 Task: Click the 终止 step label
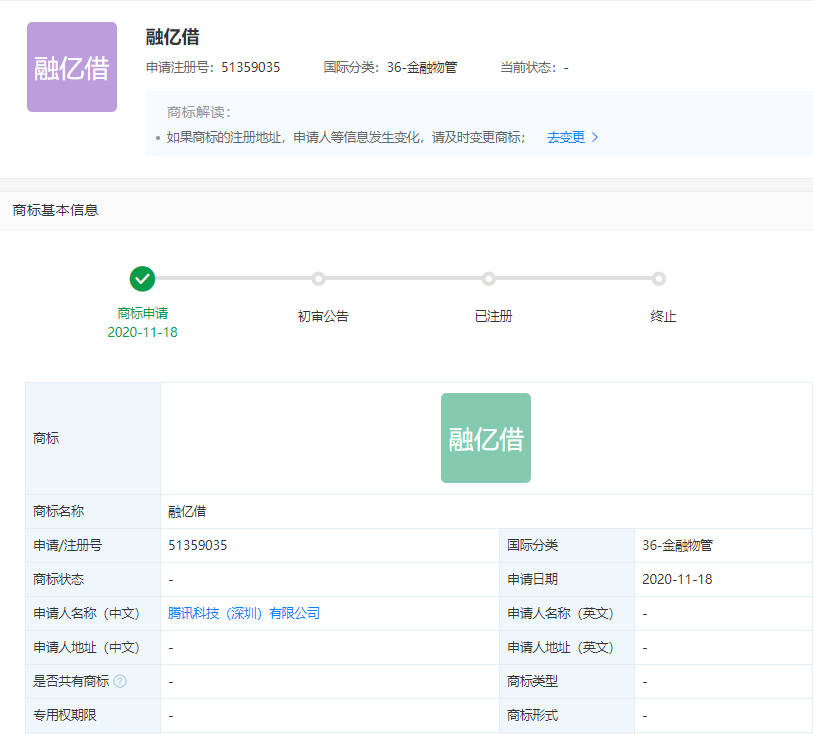(663, 316)
